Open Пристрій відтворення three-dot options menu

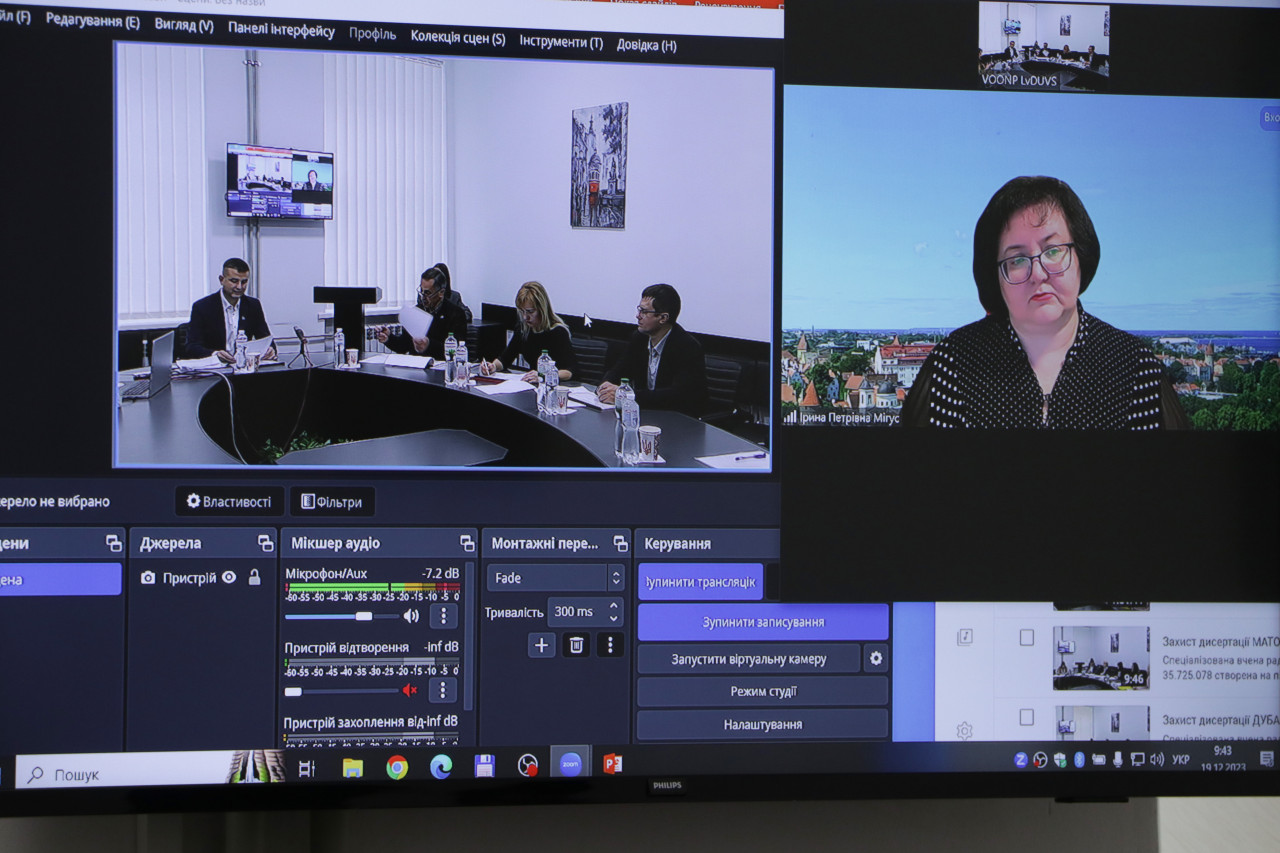pos(443,690)
